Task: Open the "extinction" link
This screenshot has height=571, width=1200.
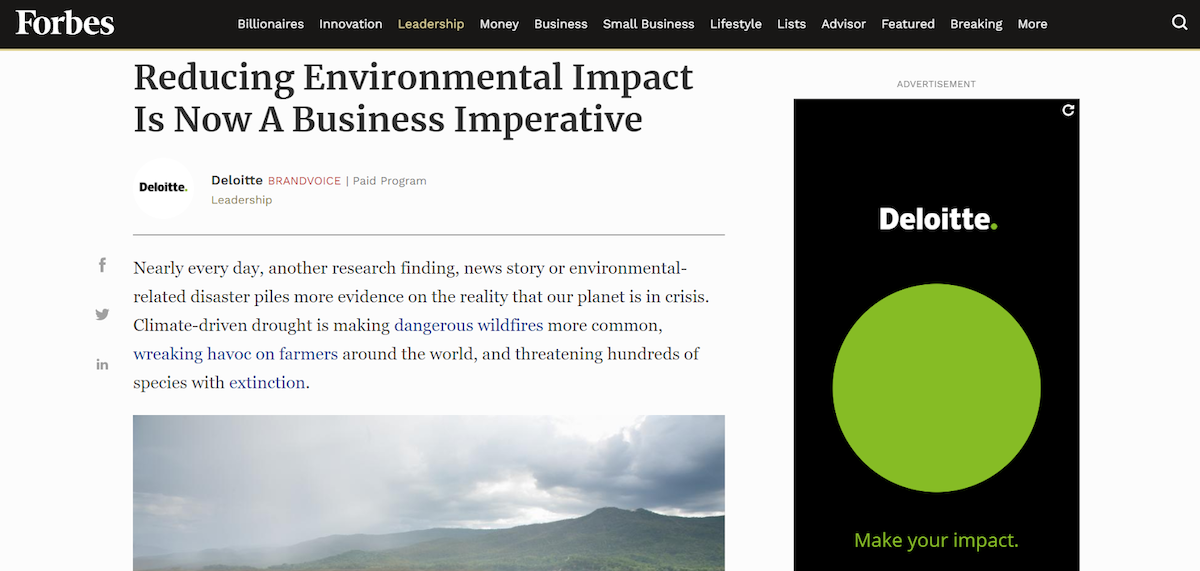Action: [267, 383]
